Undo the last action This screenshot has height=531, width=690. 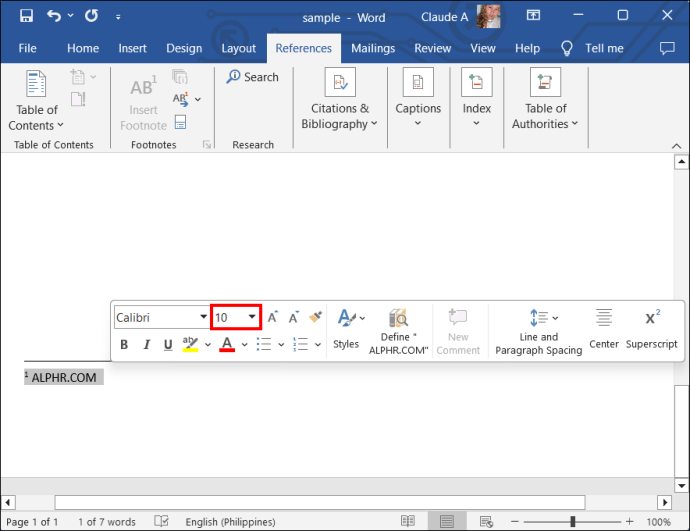coord(54,16)
